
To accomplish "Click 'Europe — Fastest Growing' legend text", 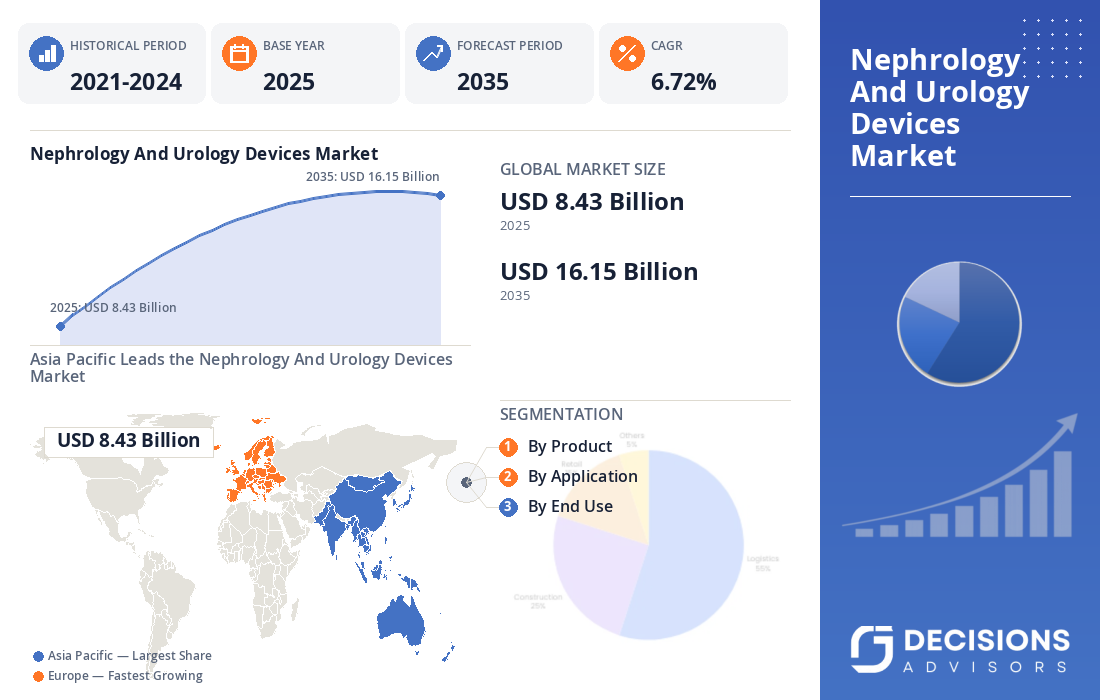I will (x=125, y=676).
